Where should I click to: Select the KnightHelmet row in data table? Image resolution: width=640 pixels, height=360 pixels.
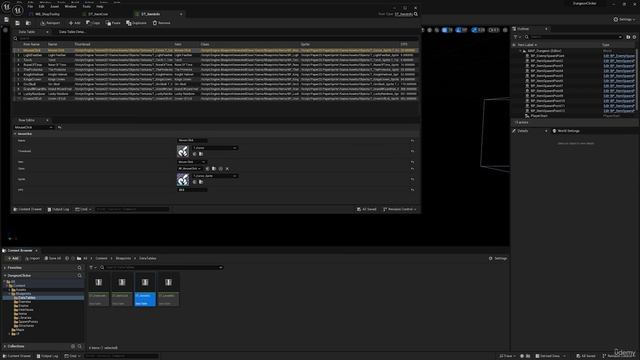click(216, 75)
